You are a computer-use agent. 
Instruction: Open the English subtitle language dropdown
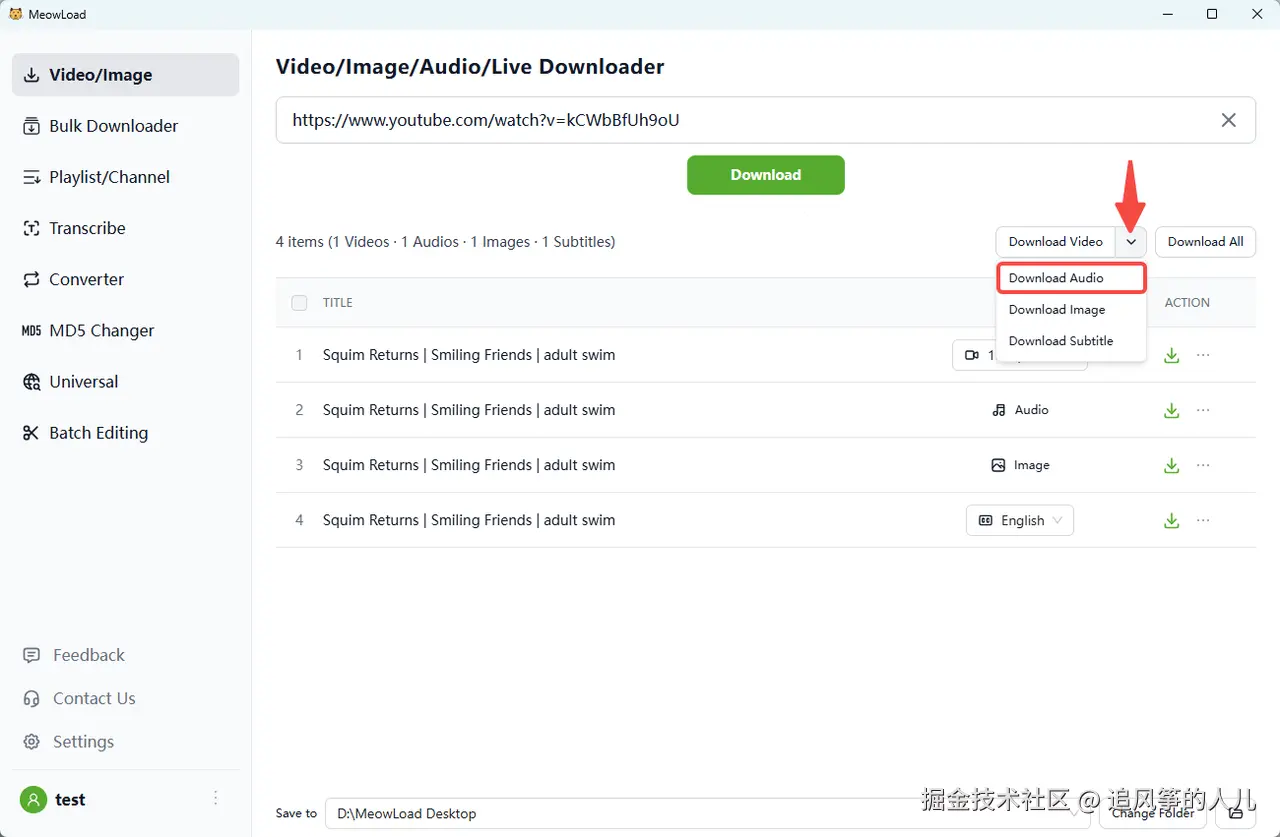point(1020,520)
